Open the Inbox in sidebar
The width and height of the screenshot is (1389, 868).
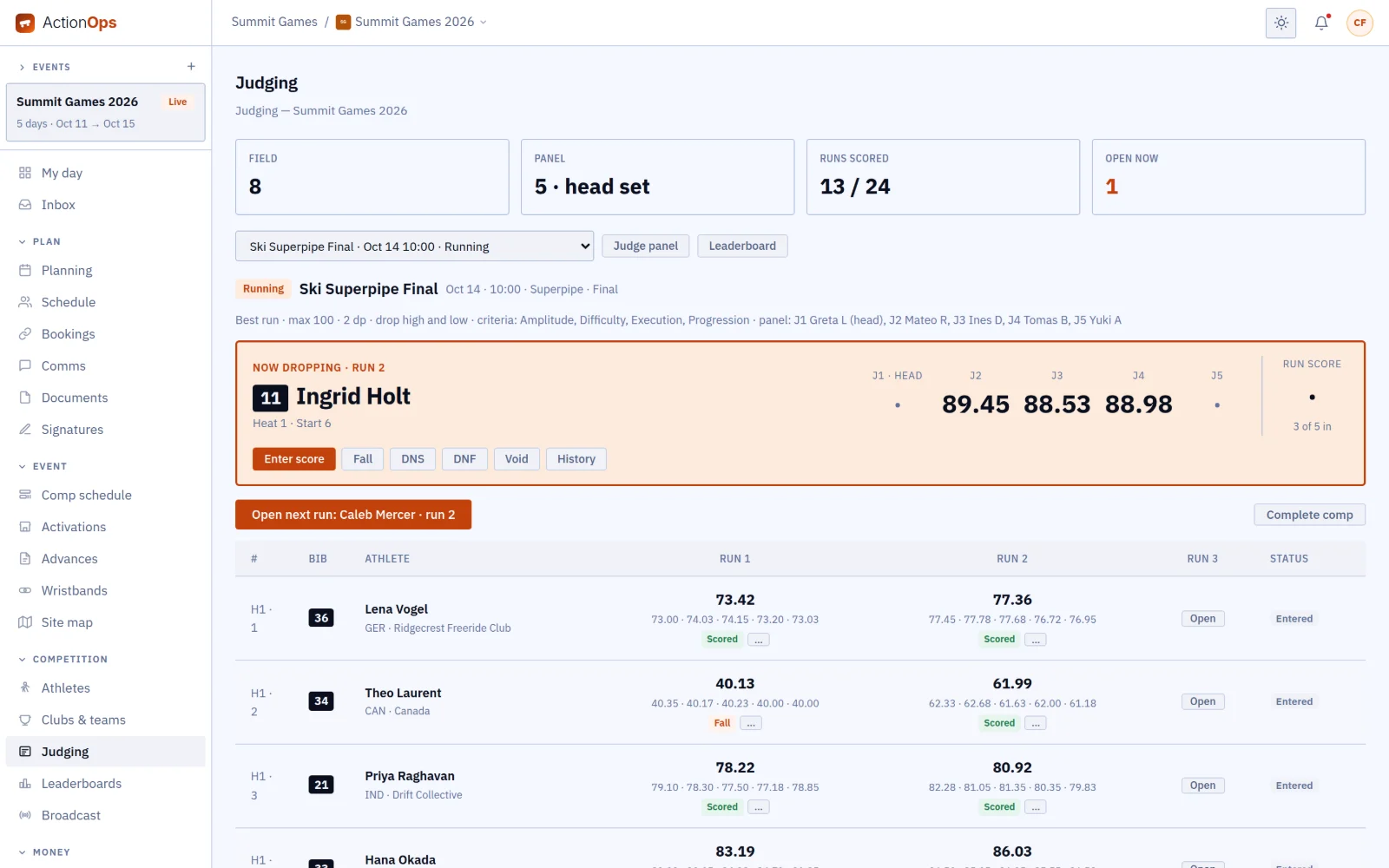click(x=105, y=205)
